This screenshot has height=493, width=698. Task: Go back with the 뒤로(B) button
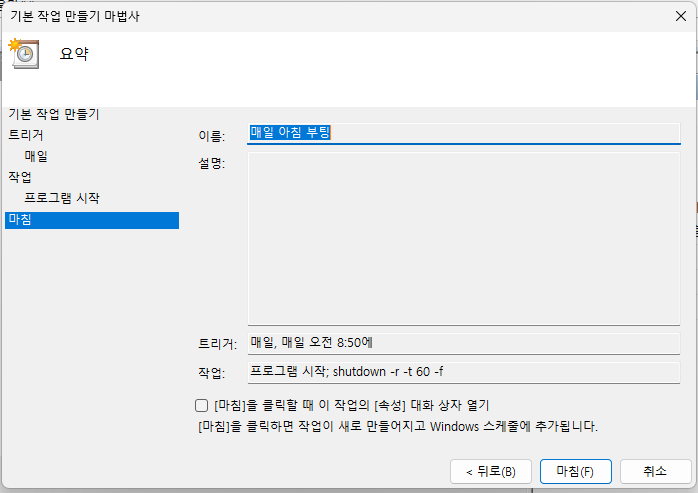tap(491, 471)
